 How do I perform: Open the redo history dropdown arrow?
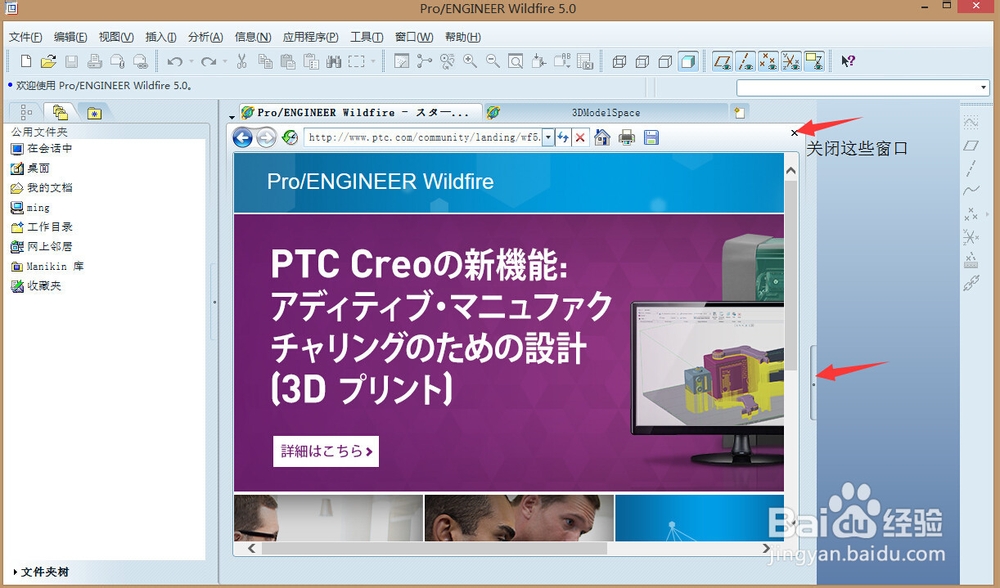(x=224, y=62)
